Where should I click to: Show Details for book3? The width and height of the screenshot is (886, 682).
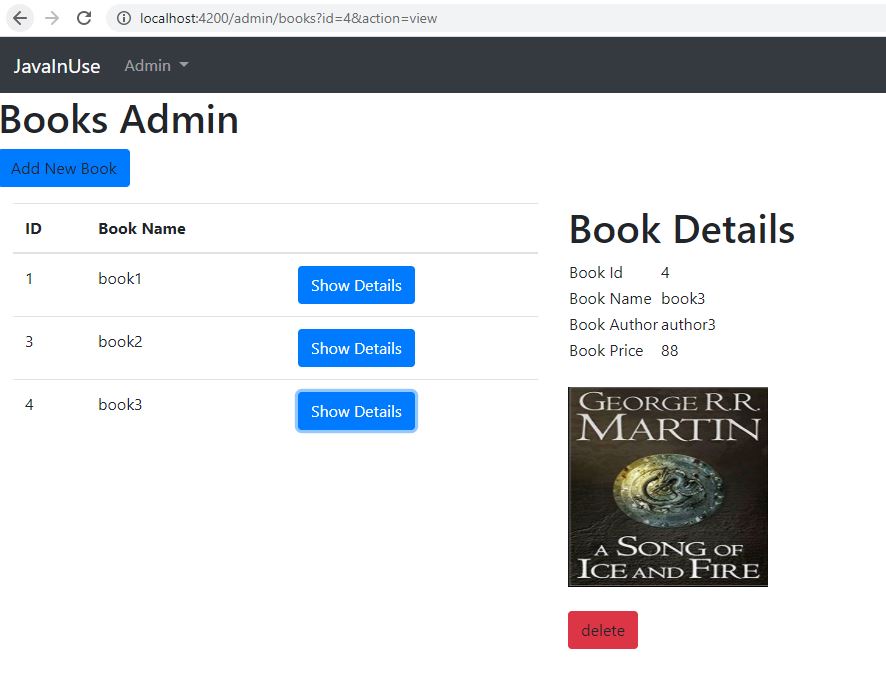click(357, 411)
